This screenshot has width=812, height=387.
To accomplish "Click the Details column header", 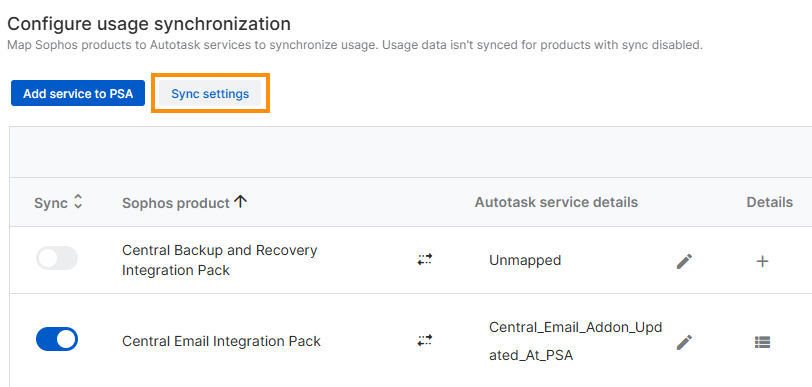I will (x=770, y=202).
